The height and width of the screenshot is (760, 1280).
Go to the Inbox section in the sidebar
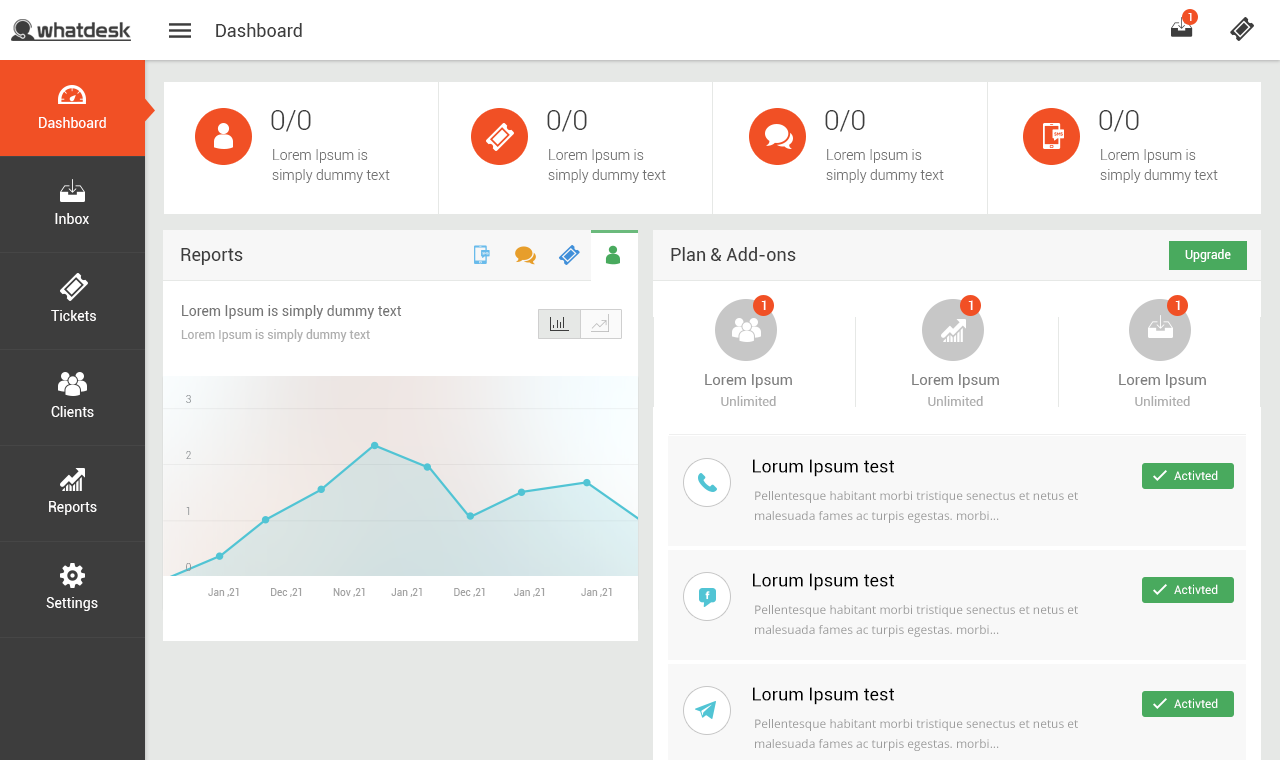click(x=72, y=204)
